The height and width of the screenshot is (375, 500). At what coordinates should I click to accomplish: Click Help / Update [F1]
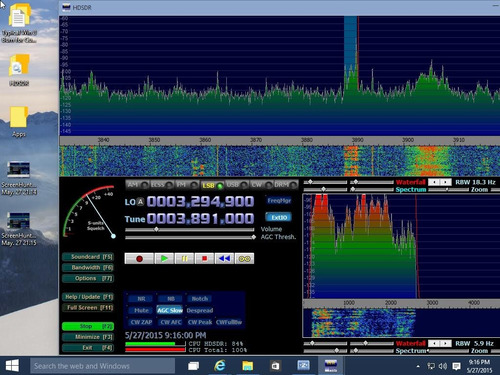pyautogui.click(x=88, y=297)
